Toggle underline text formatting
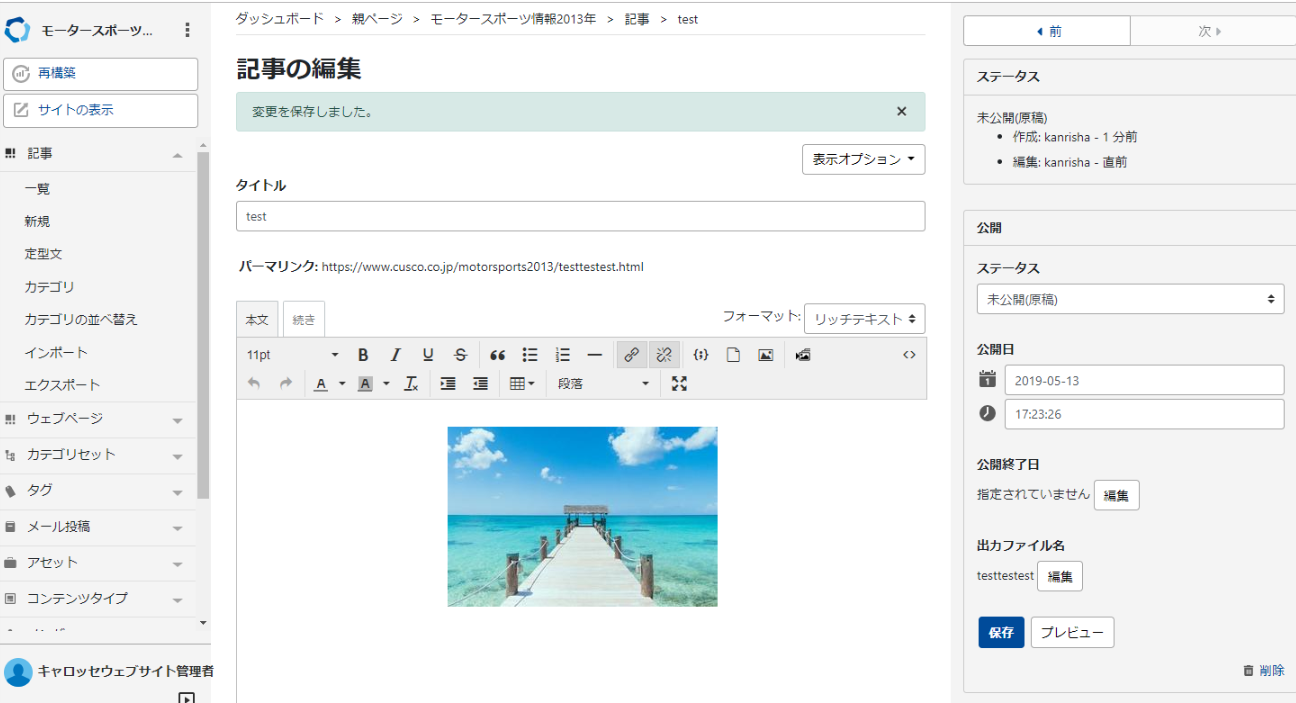The width and height of the screenshot is (1296, 703). click(428, 355)
